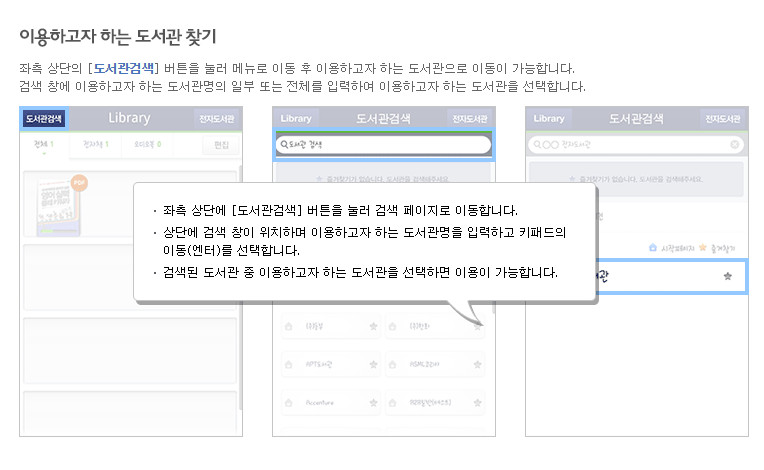Click 전자도서관 button in the middle search screen

[x=469, y=119]
